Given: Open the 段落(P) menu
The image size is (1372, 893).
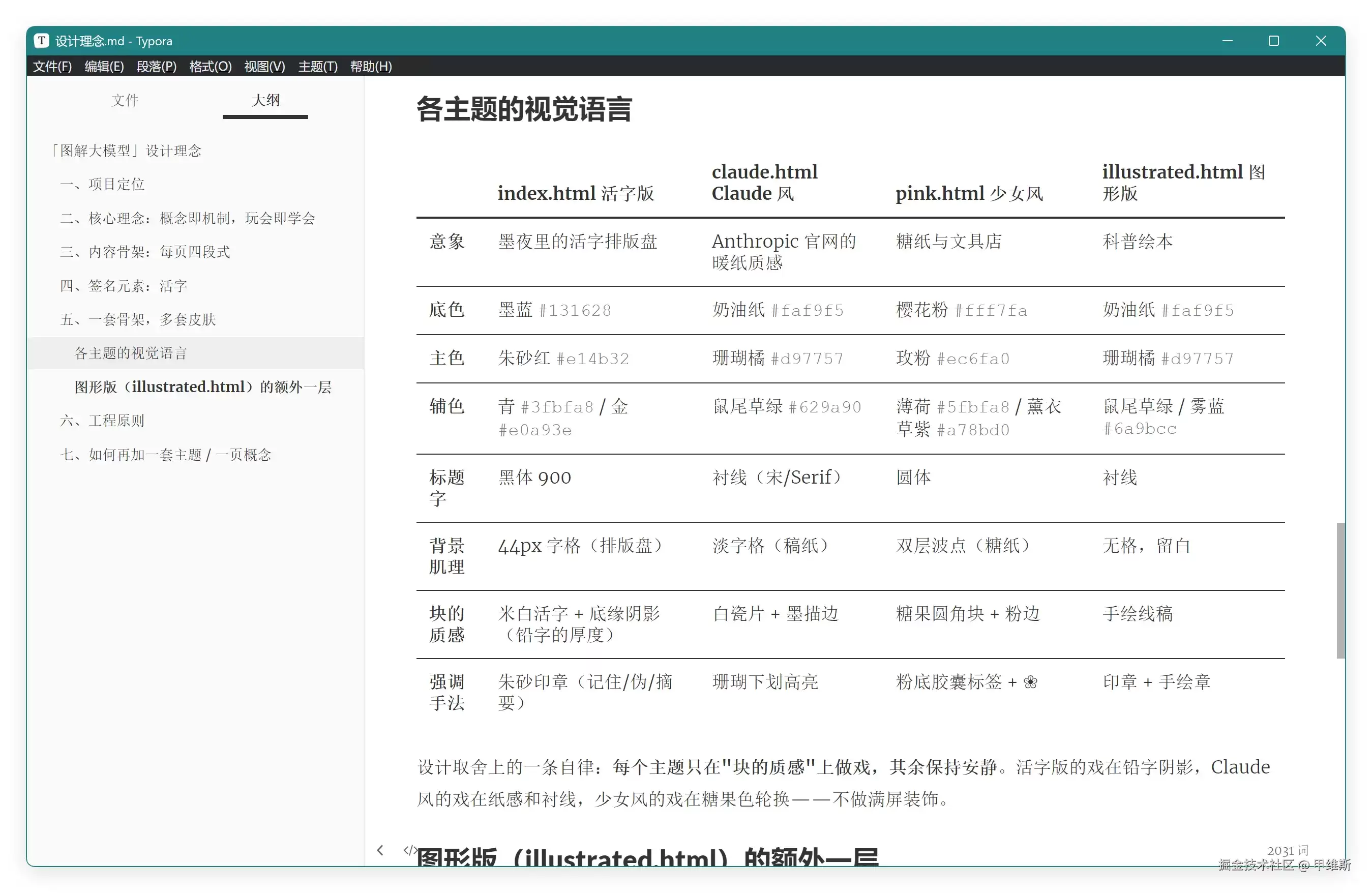Looking at the screenshot, I should (x=156, y=66).
